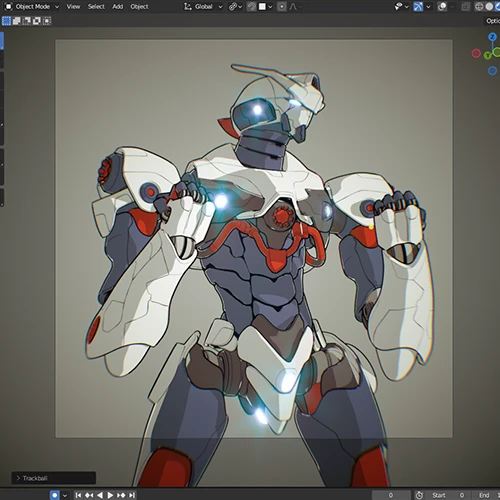The image size is (500, 500).
Task: Switch to wireframe viewport shading
Action: click(x=479, y=6)
